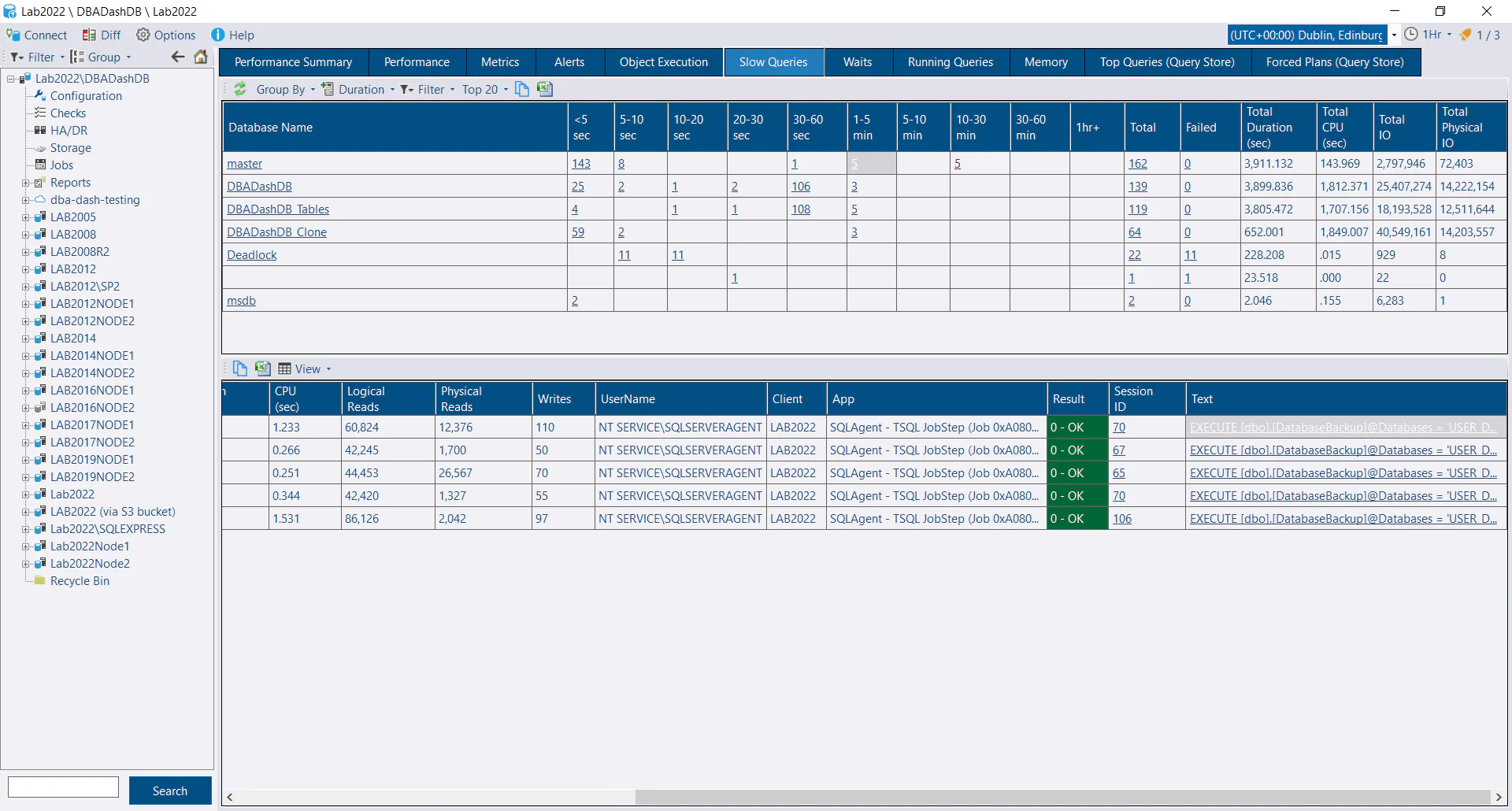Click the Search button
Viewport: 1512px width, 811px height.
click(x=170, y=791)
